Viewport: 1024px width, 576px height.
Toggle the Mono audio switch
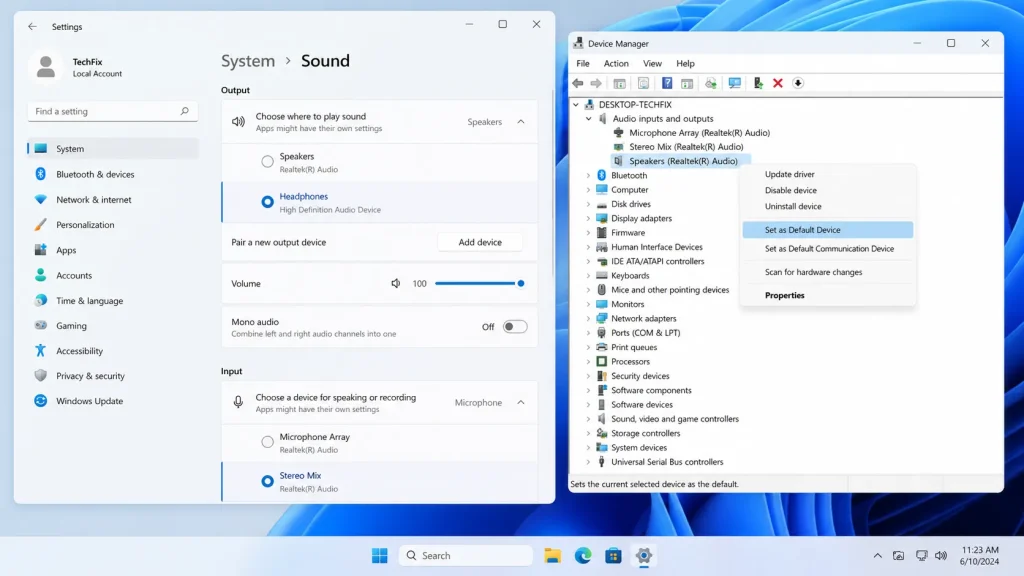[515, 327]
